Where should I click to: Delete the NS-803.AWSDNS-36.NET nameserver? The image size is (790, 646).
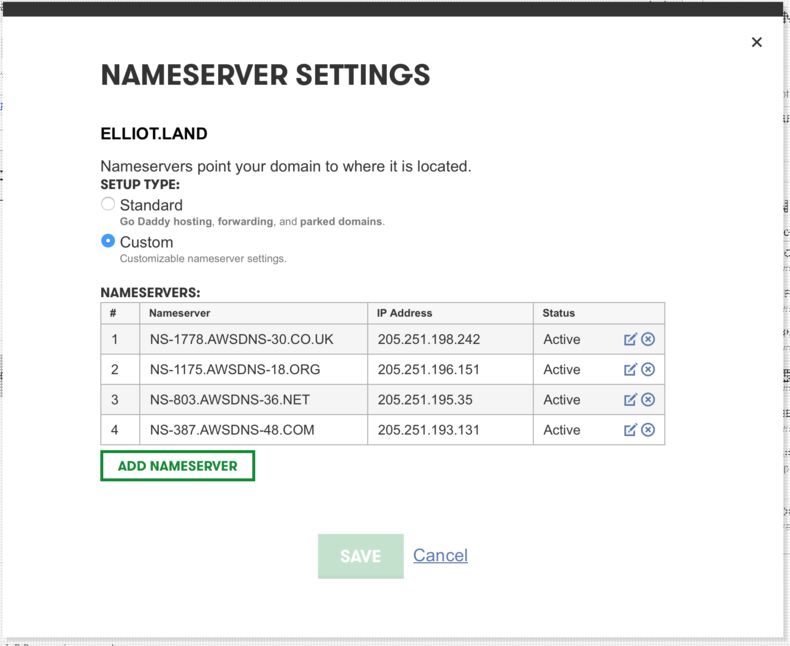tap(648, 400)
